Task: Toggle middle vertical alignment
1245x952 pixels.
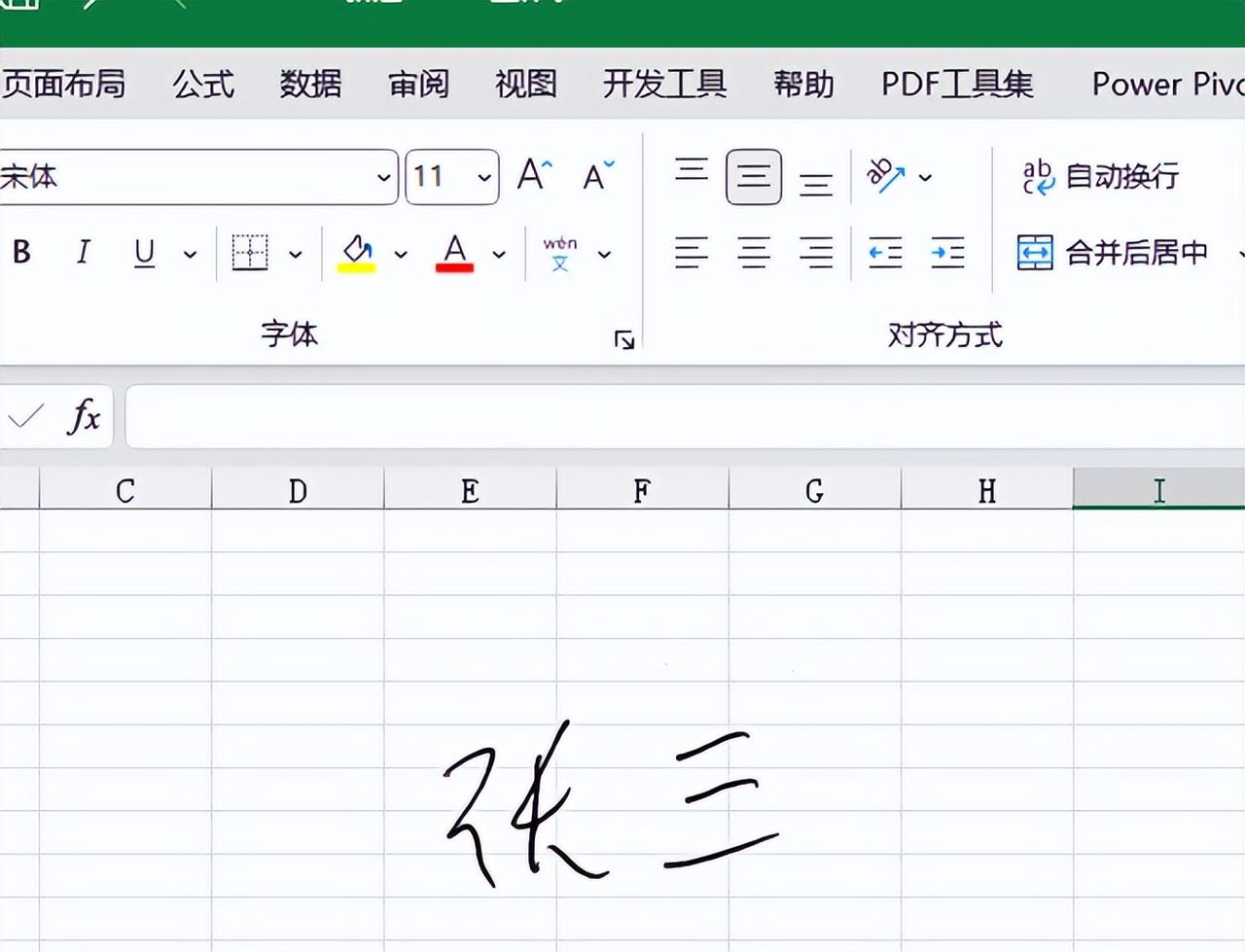Action: pyautogui.click(x=754, y=176)
